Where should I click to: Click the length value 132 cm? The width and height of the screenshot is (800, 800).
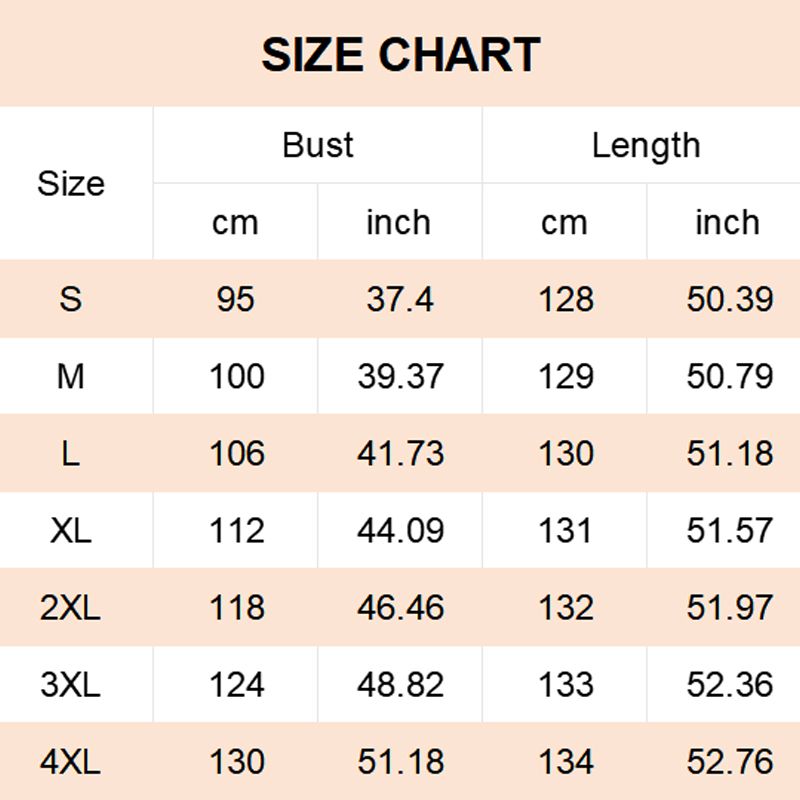point(566,607)
